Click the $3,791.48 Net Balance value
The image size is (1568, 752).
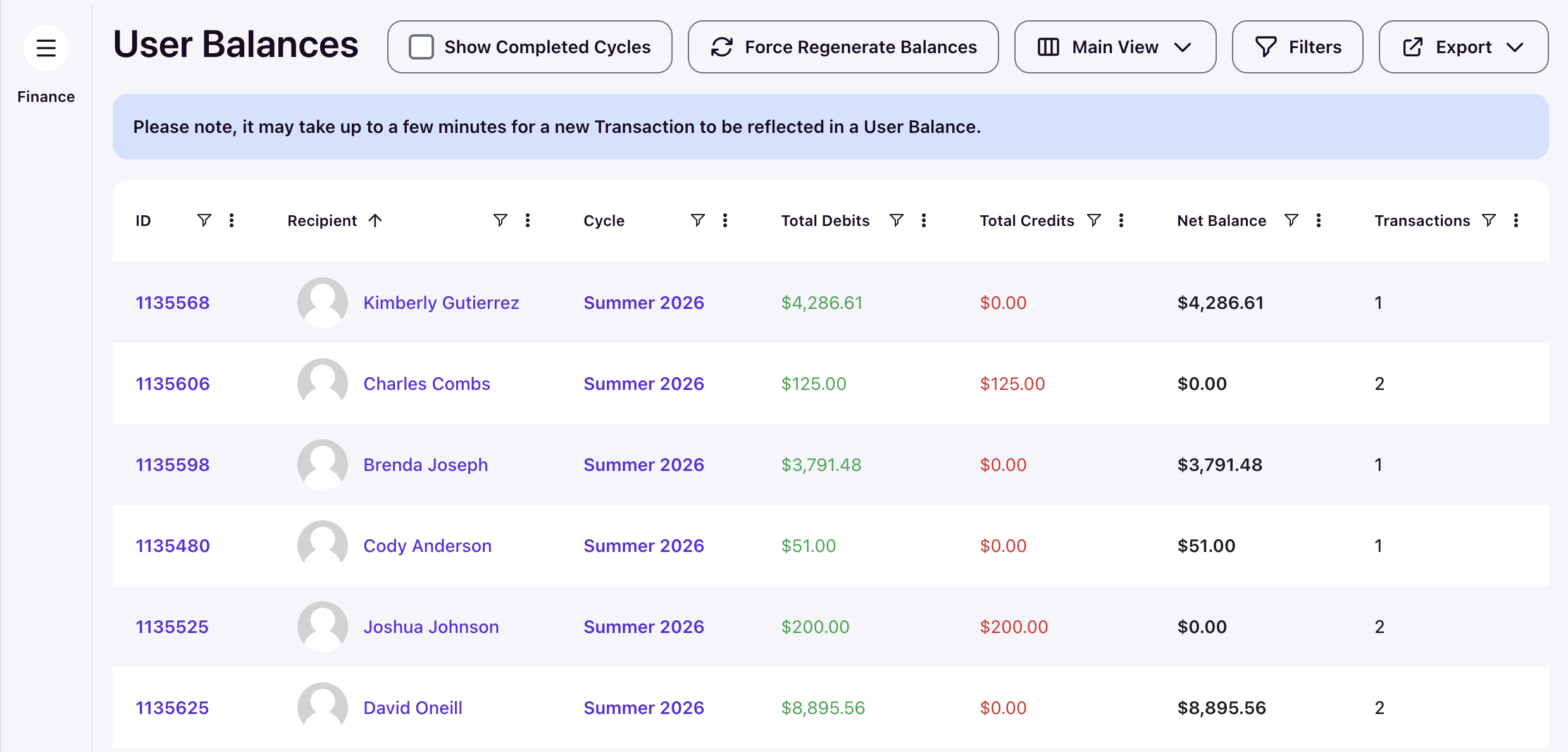(x=1220, y=465)
